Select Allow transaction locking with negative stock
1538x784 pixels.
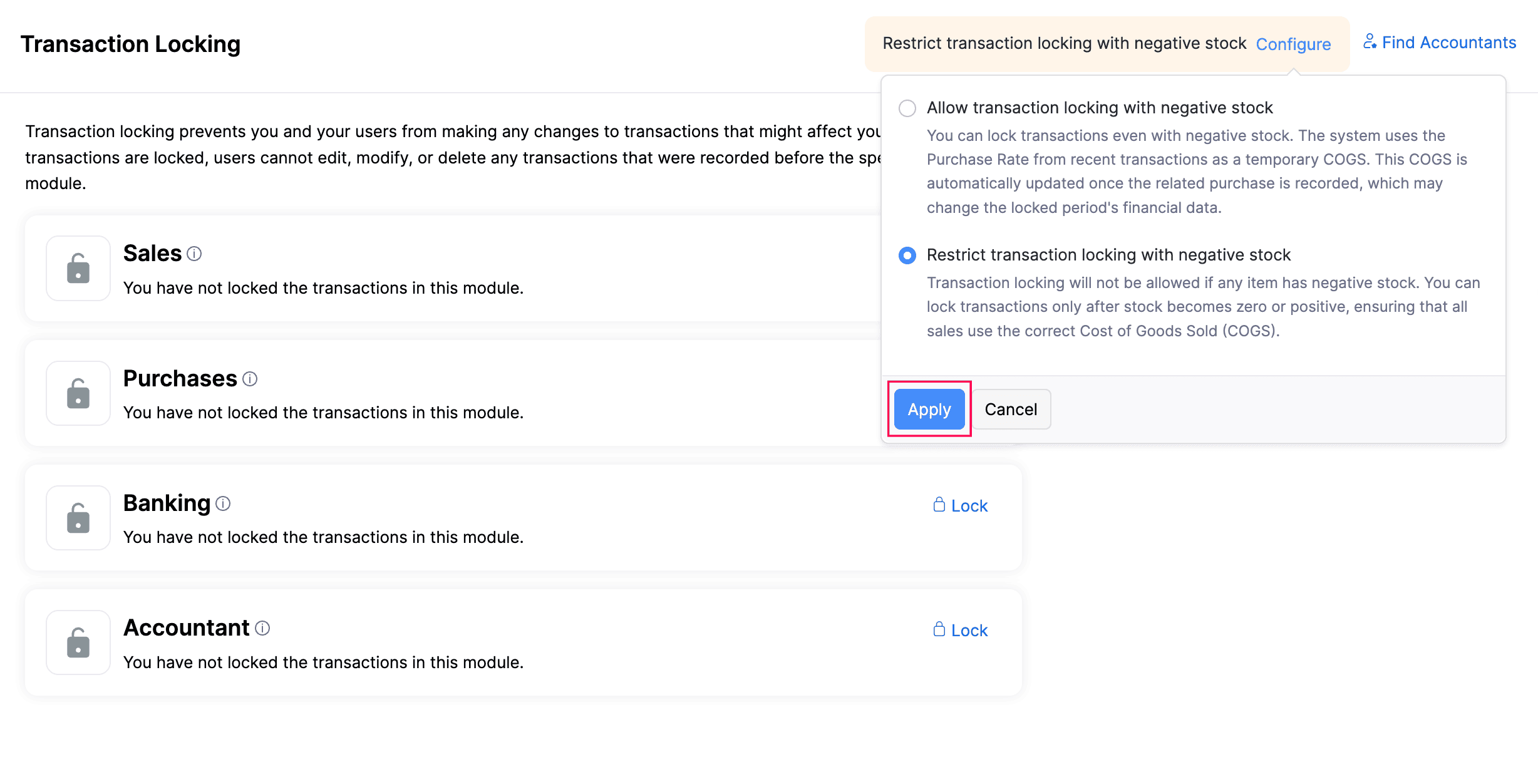click(x=906, y=108)
